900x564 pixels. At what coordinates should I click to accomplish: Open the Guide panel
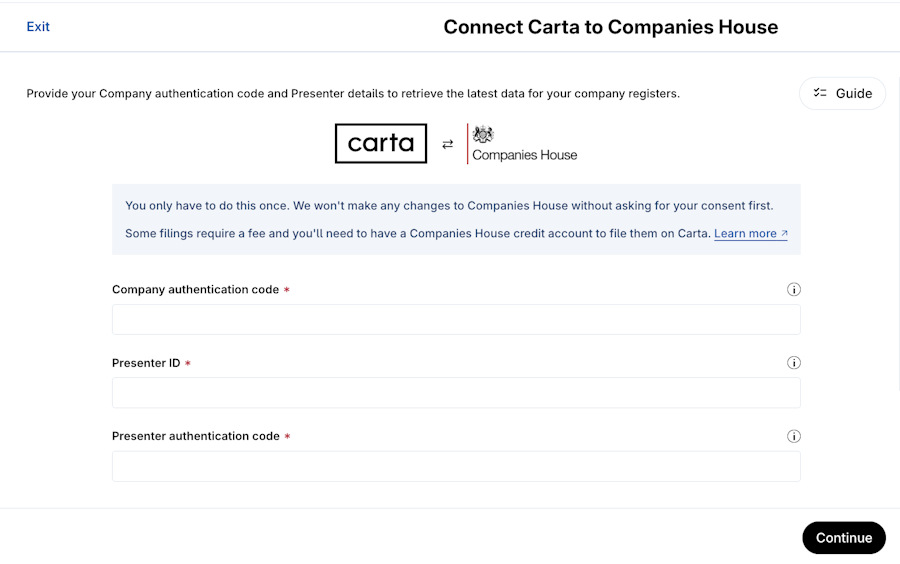pyautogui.click(x=842, y=93)
